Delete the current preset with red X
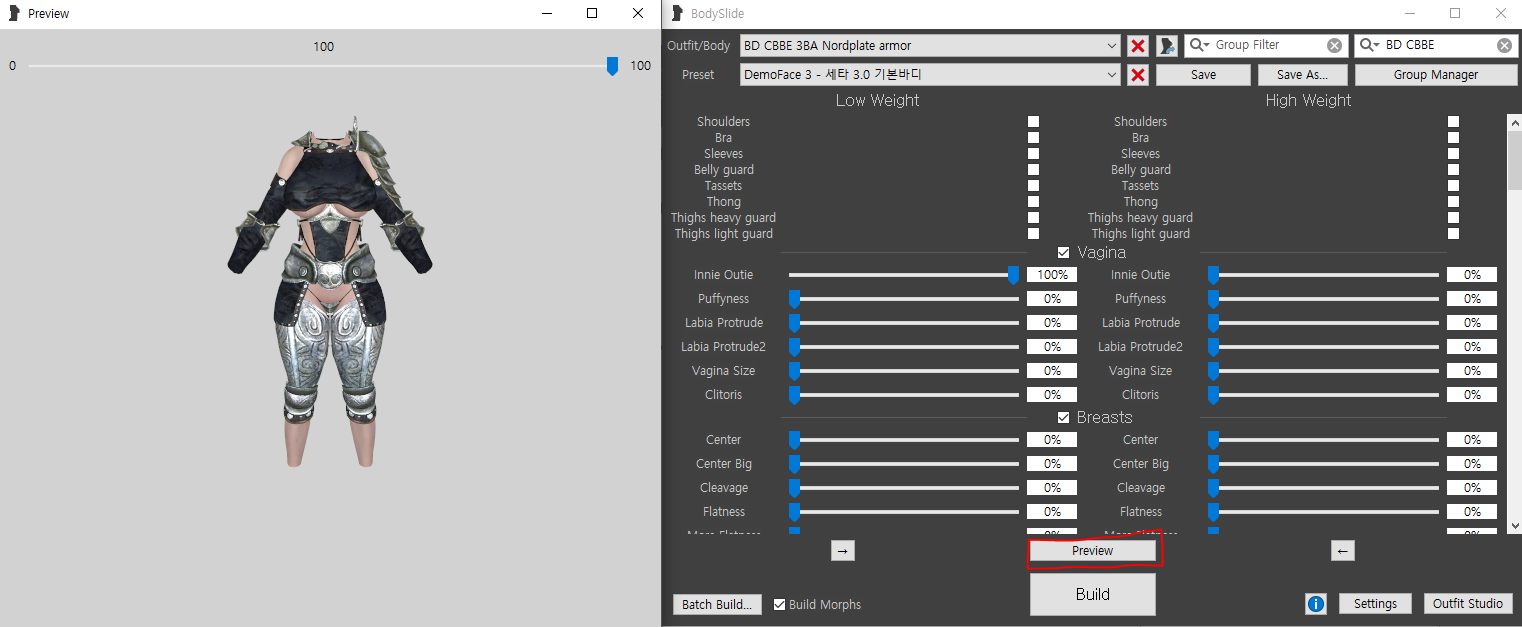 tap(1137, 75)
